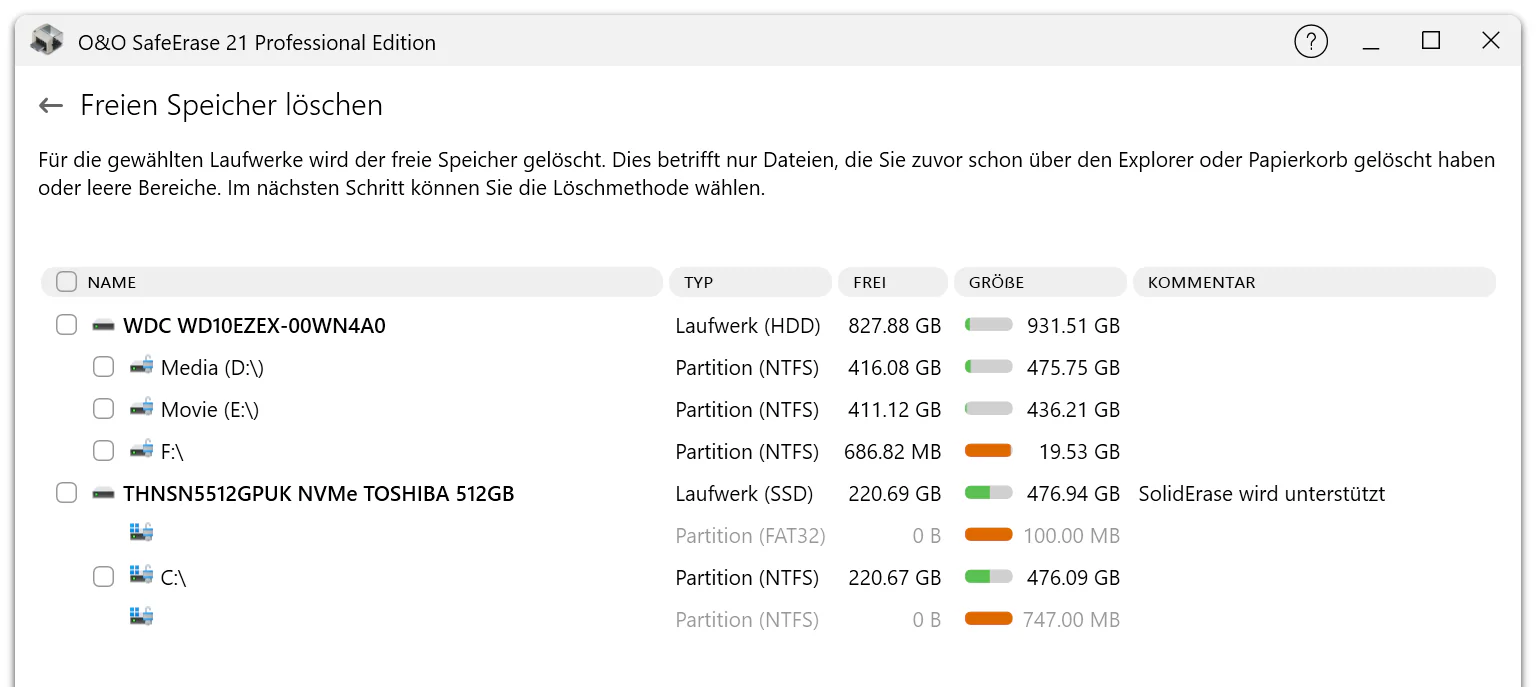Toggle the select-all checkbox in NAME header
This screenshot has height=687, width=1536.
click(x=66, y=282)
